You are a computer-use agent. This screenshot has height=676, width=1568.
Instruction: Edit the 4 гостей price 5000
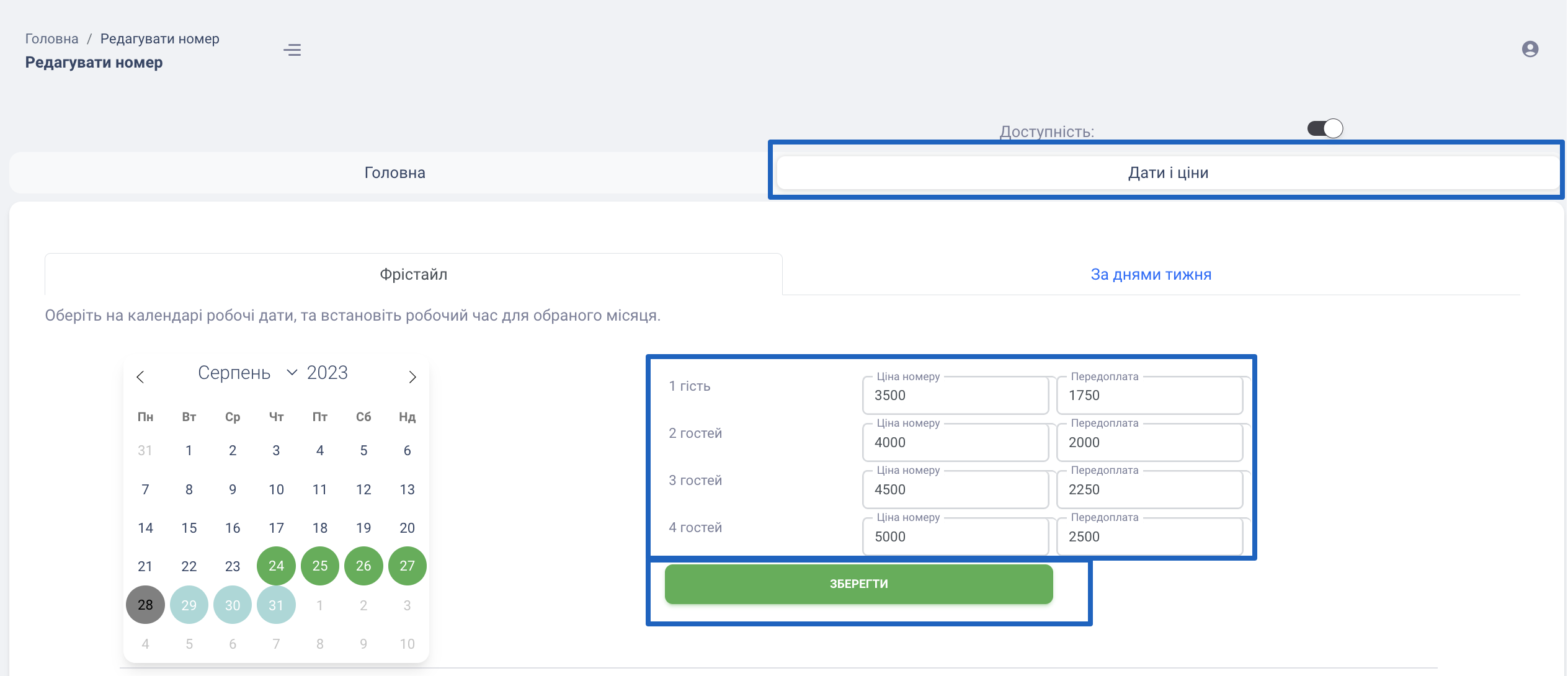tap(955, 537)
